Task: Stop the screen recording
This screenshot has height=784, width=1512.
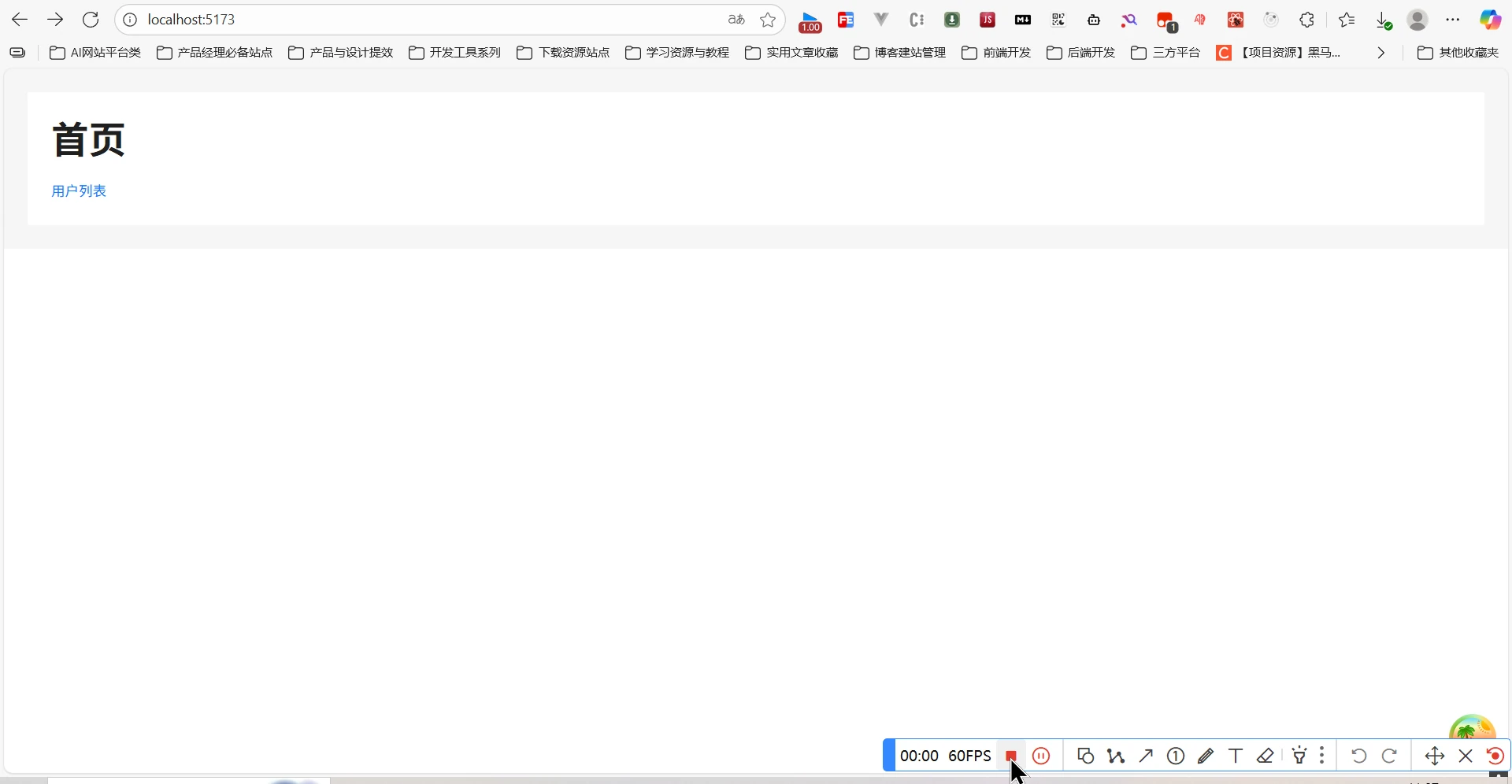Action: tap(1010, 756)
